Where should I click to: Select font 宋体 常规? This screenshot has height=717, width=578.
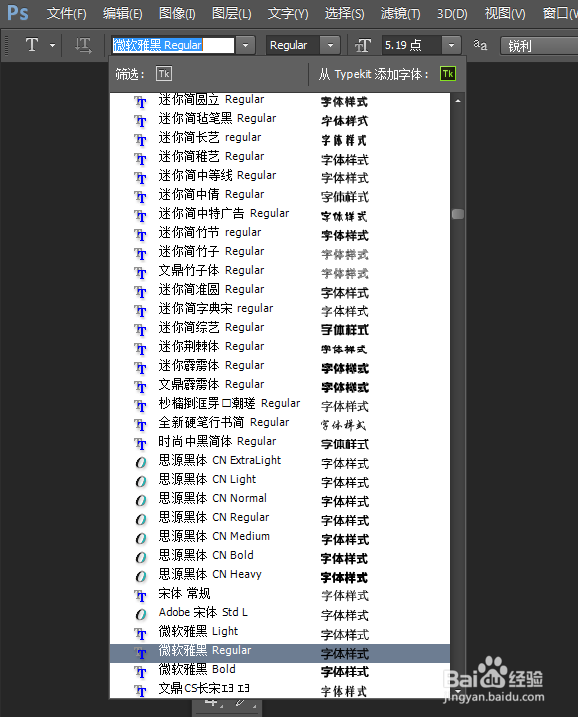[280, 594]
